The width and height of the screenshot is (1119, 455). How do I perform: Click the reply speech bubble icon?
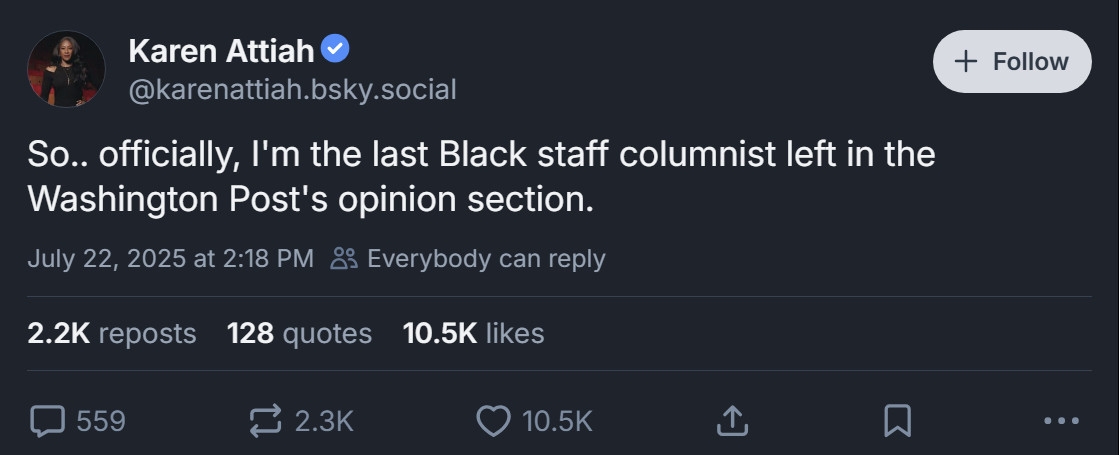tap(47, 421)
